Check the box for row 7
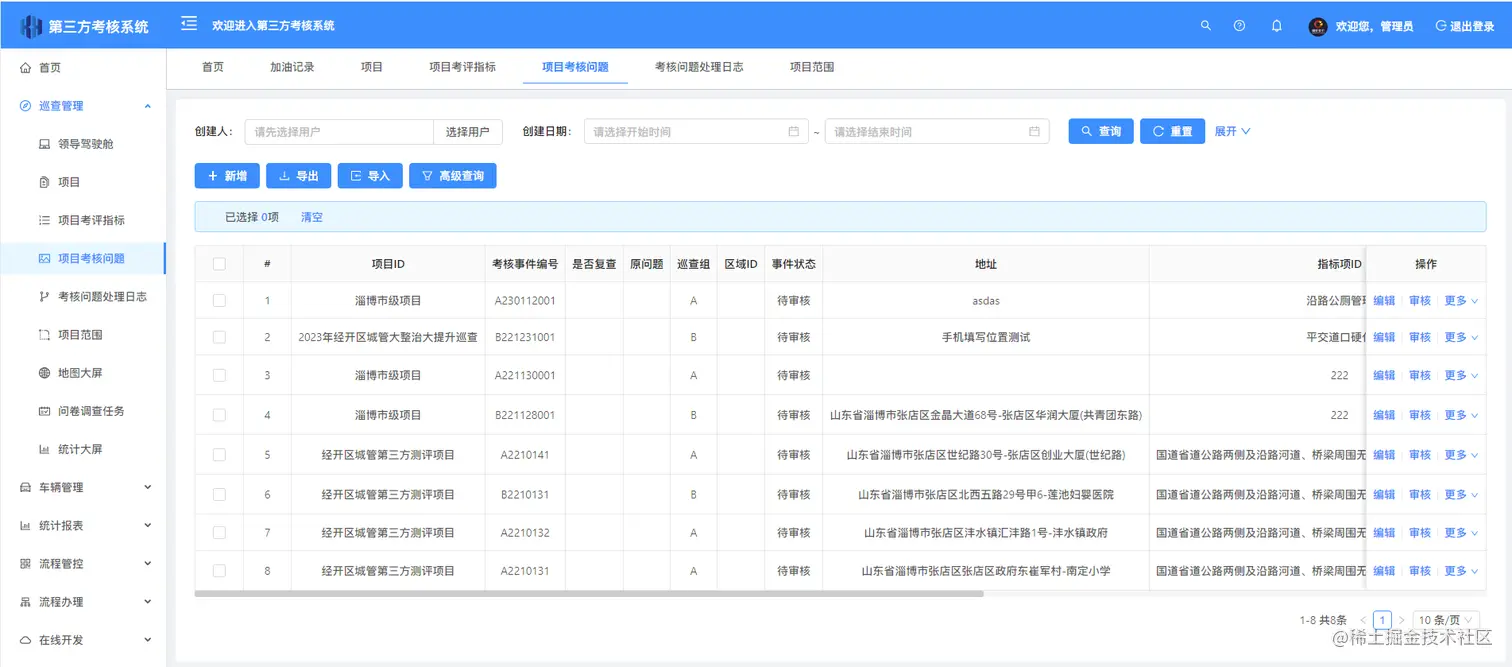Image resolution: width=1512 pixels, height=667 pixels. pos(219,532)
